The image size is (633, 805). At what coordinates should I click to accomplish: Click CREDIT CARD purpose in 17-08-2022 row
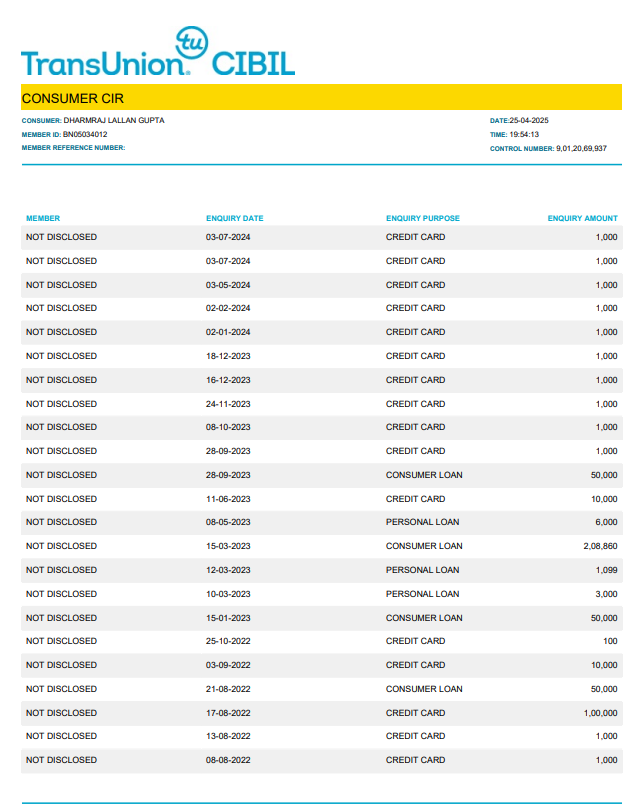point(415,713)
